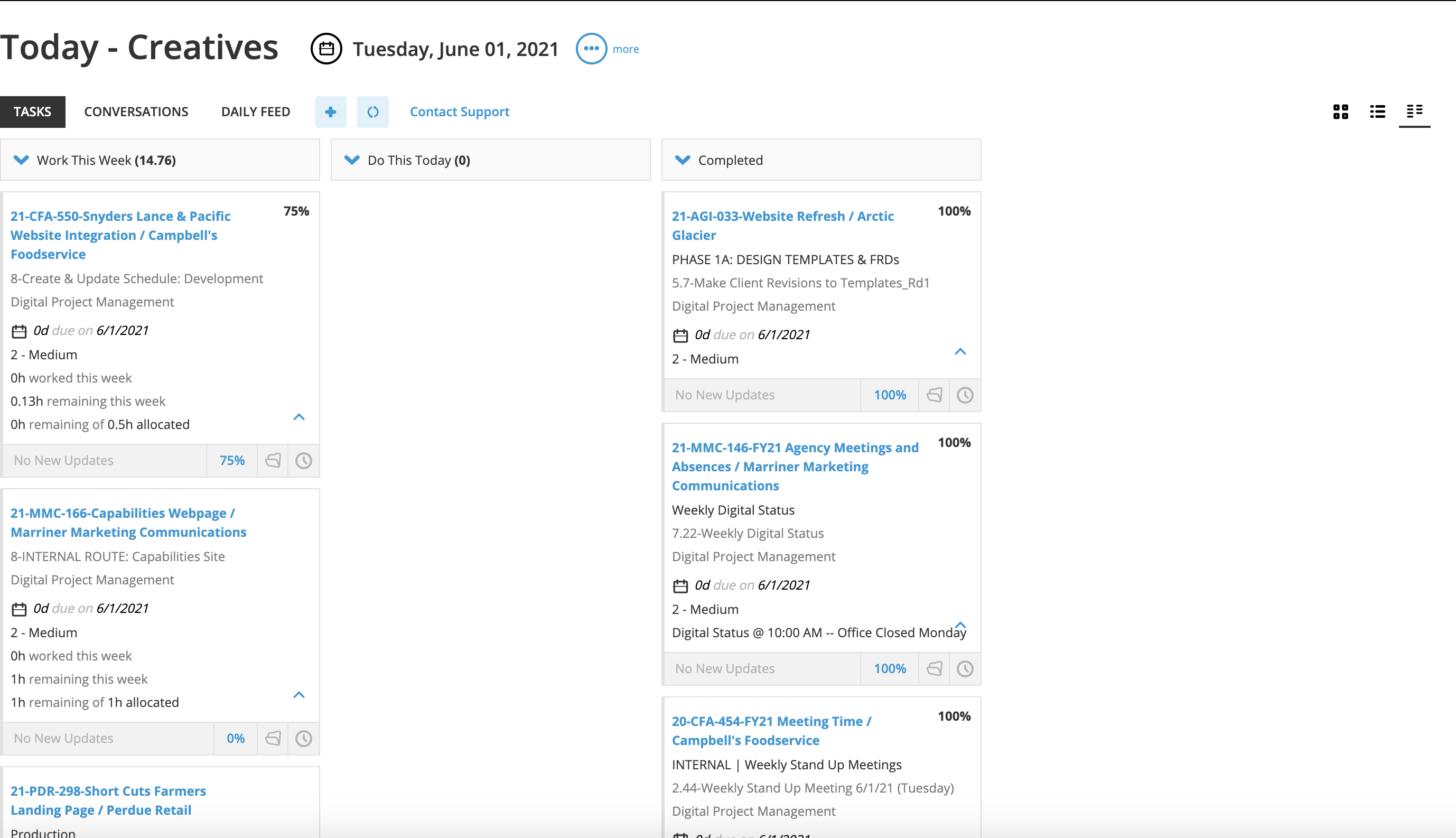The width and height of the screenshot is (1456, 838).
Task: Switch to grid card view icon
Action: coord(1340,111)
